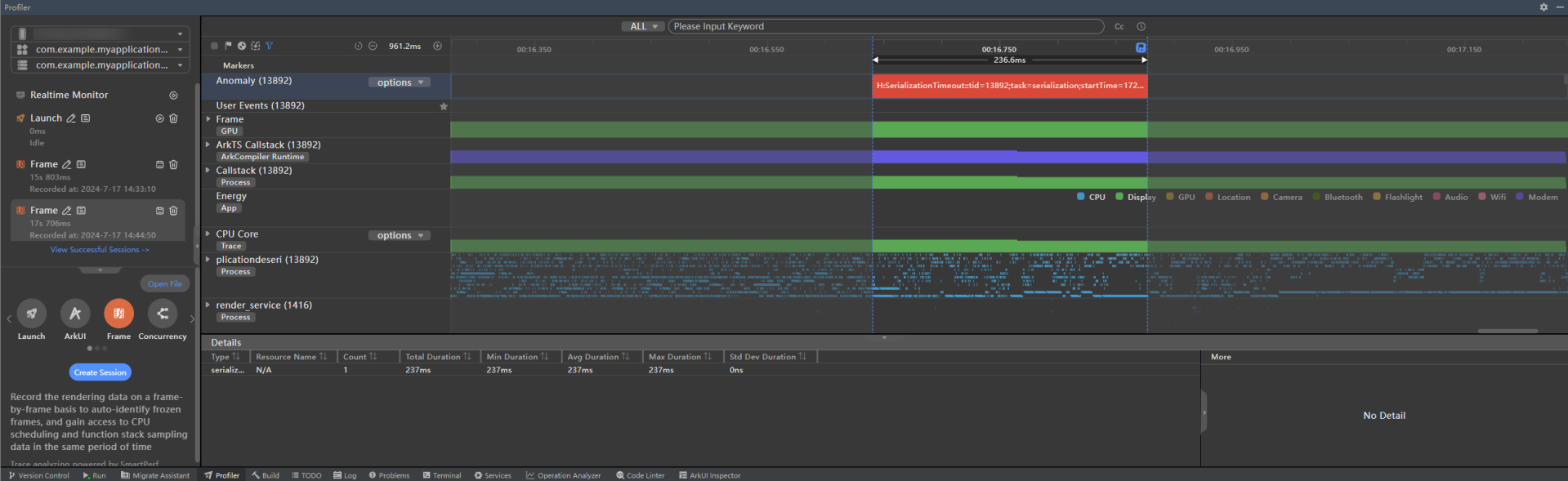Click the stop recording square icon

[214, 46]
